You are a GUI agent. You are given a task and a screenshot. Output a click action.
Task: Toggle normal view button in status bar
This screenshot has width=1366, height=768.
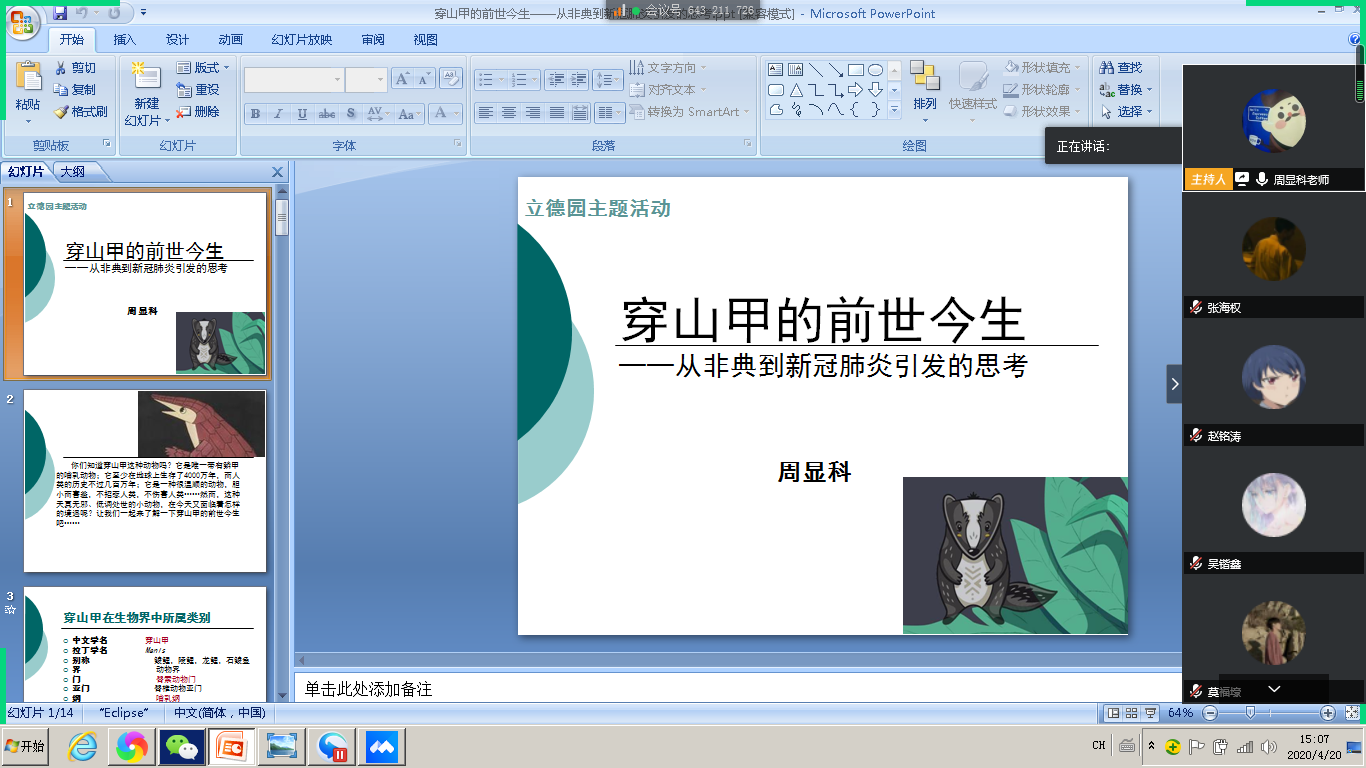(x=1113, y=713)
